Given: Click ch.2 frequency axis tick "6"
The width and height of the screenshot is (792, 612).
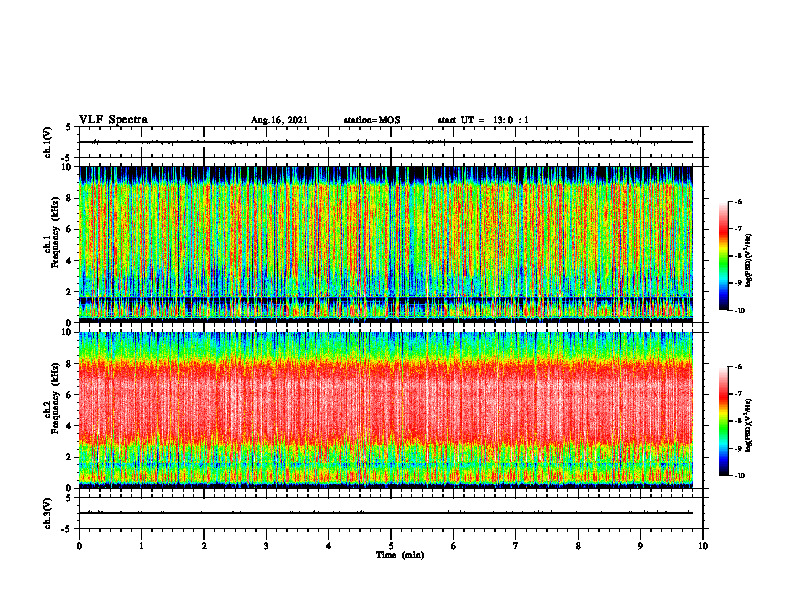Looking at the screenshot, I should 70,395.
